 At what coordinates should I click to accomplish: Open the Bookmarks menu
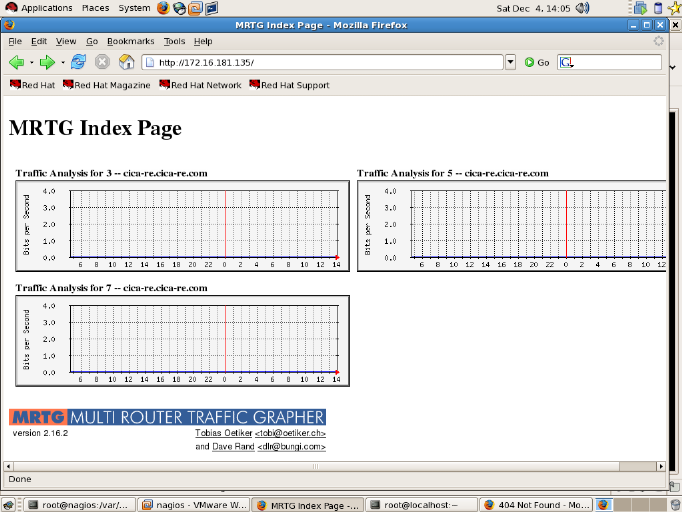pos(130,41)
